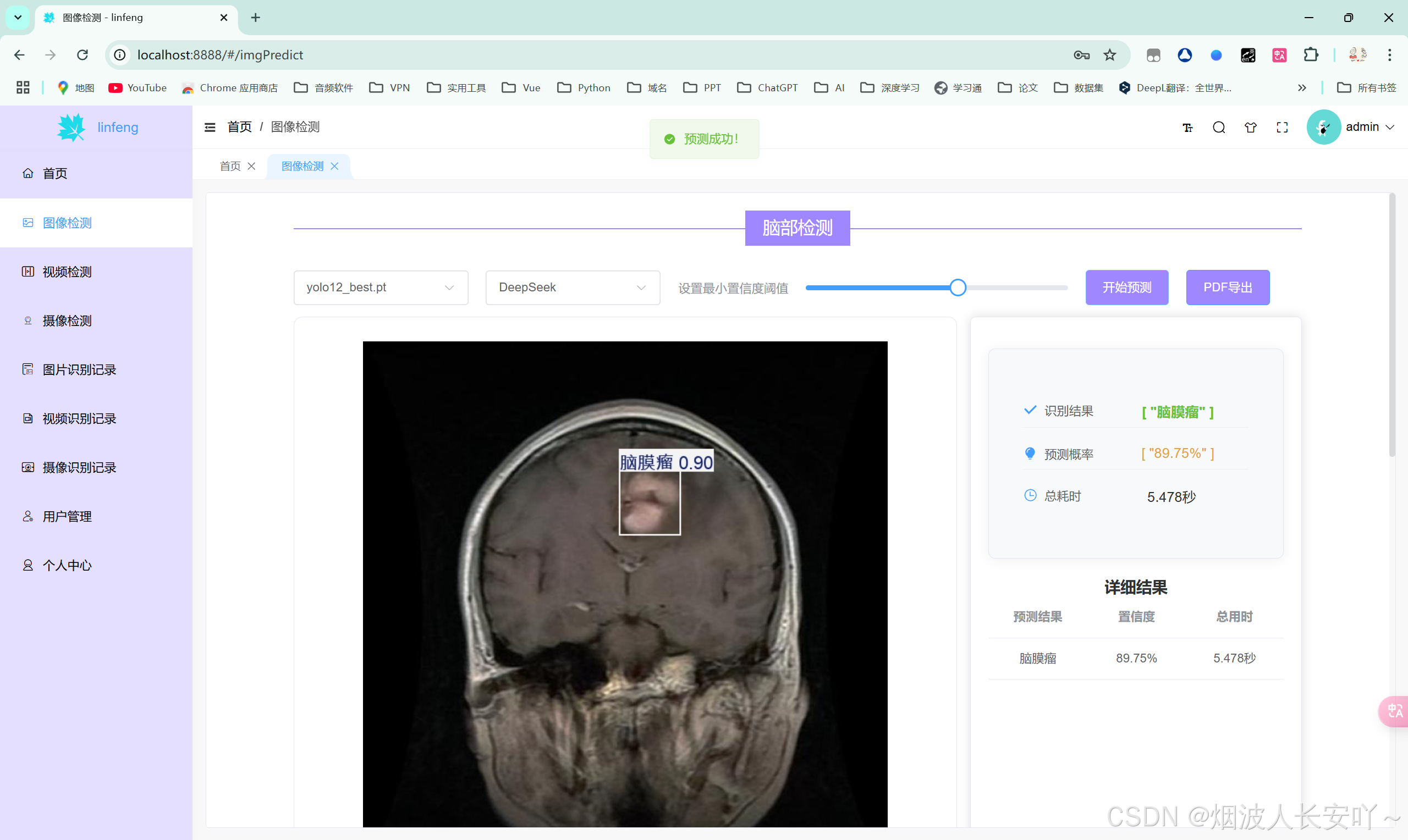The height and width of the screenshot is (840, 1408).
Task: Collapse the sidebar with hamburger icon
Action: 210,128
